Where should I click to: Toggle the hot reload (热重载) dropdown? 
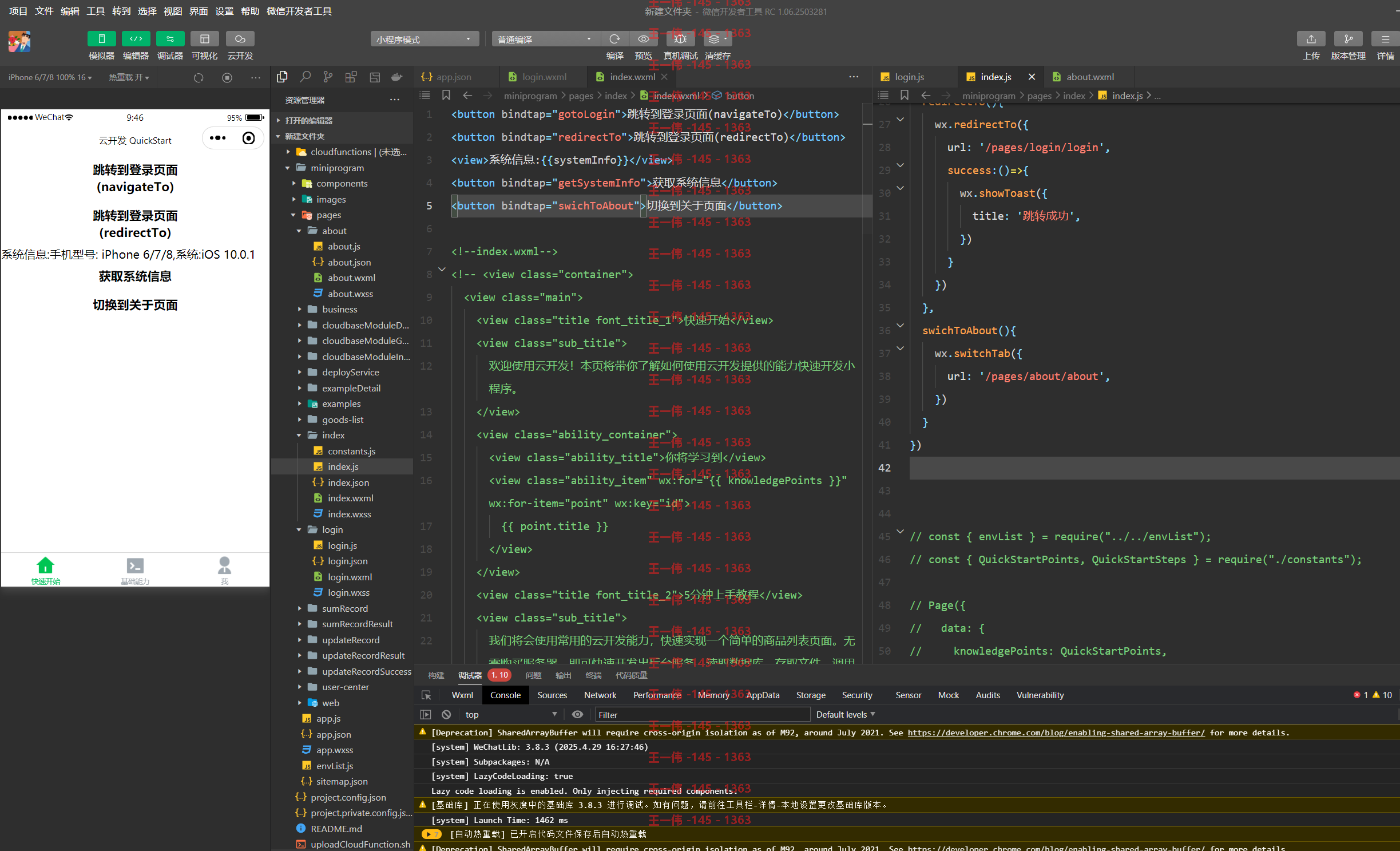tap(129, 77)
